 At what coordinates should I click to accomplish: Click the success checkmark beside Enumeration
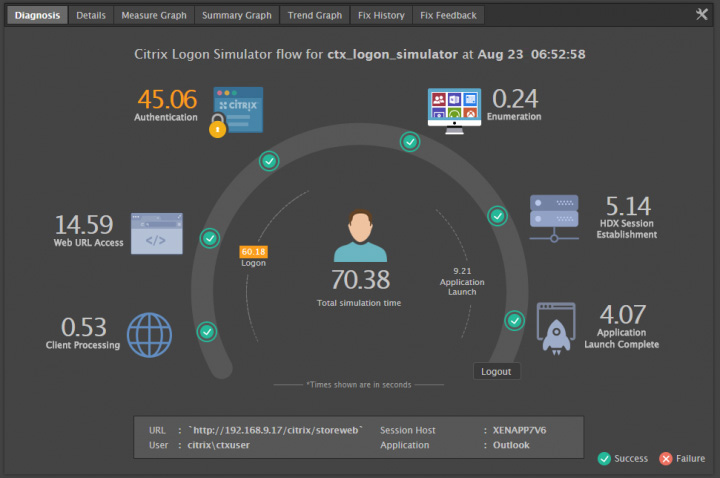[410, 142]
